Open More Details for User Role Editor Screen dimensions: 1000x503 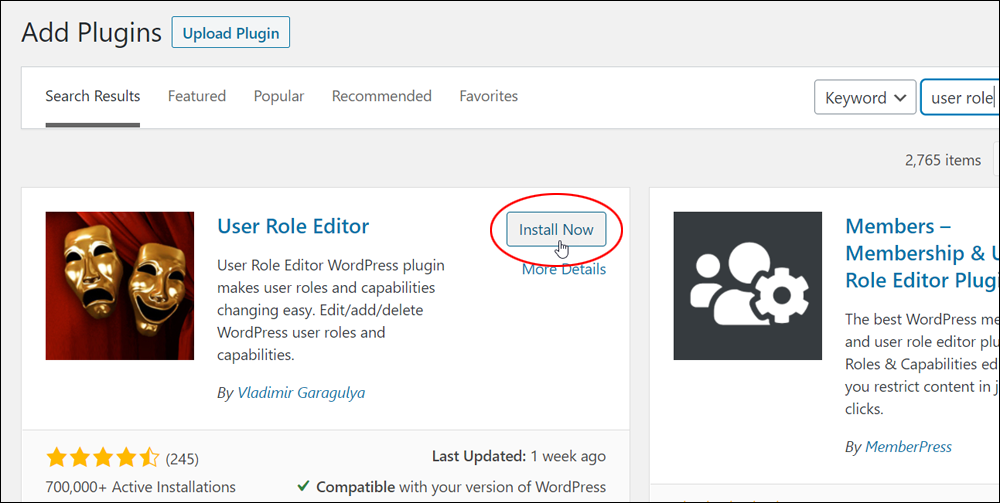[x=564, y=269]
